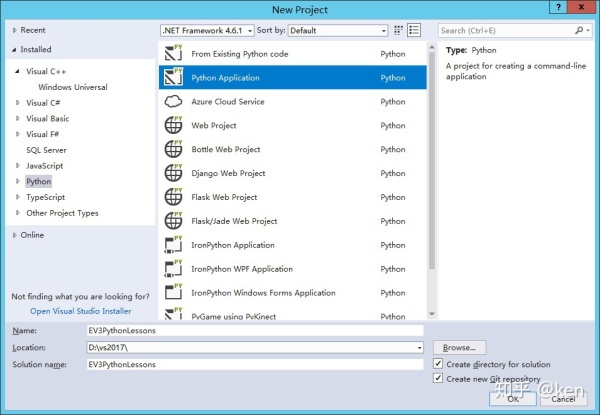Click the Python Application template icon
The image size is (600, 415).
point(173,77)
